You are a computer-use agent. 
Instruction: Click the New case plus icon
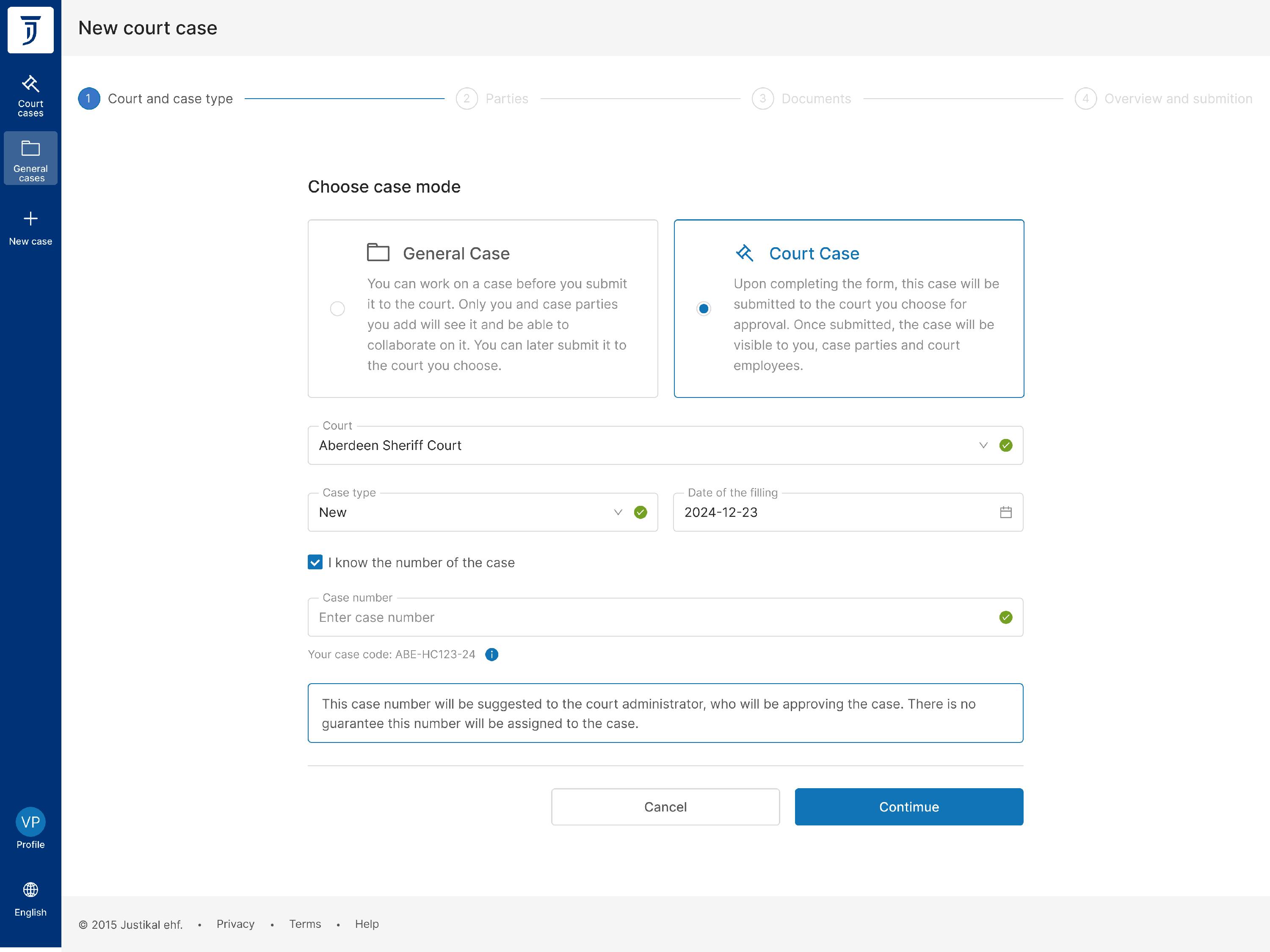[30, 219]
